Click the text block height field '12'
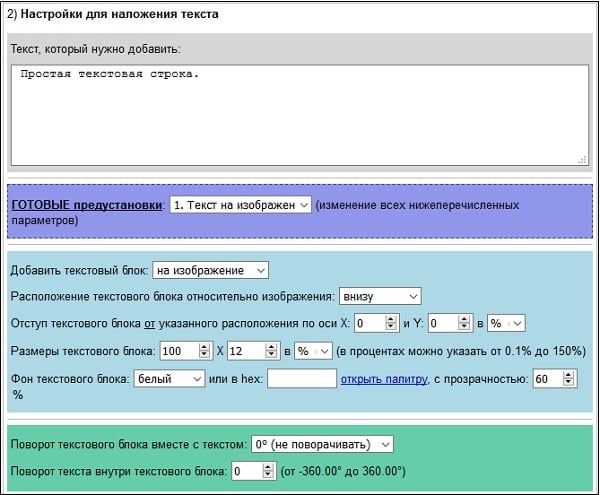Viewport: 600px width, 495px height. (x=245, y=351)
